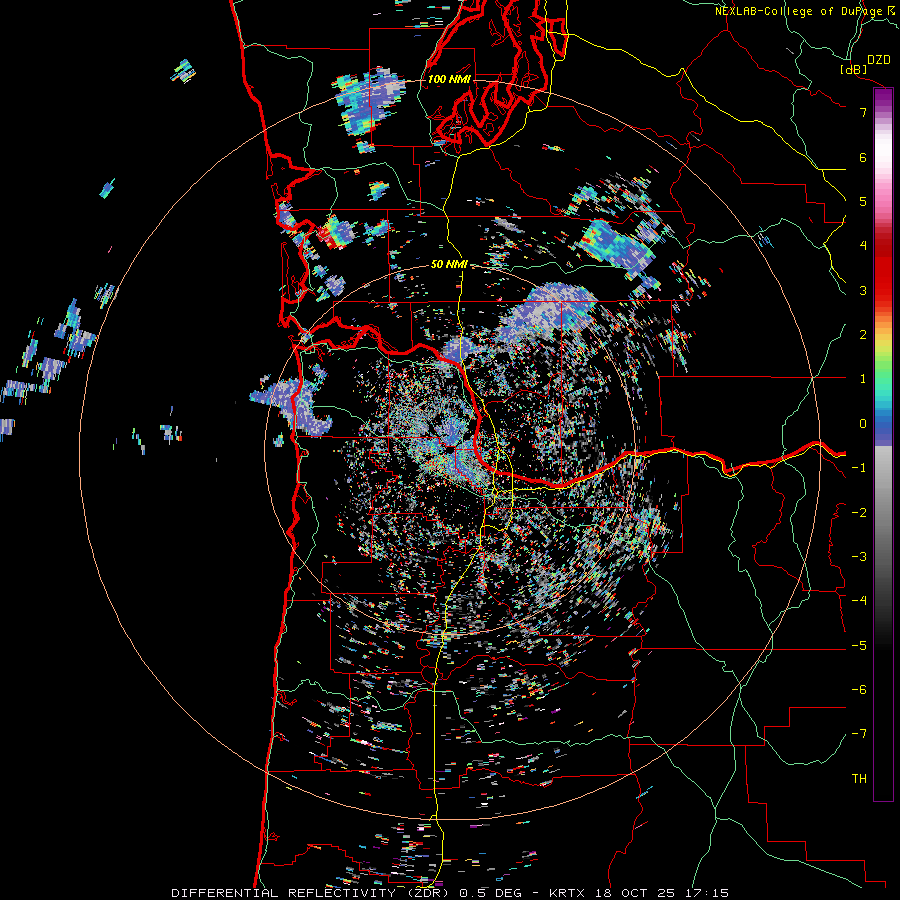Click the 5 tick on the color scale

[863, 201]
